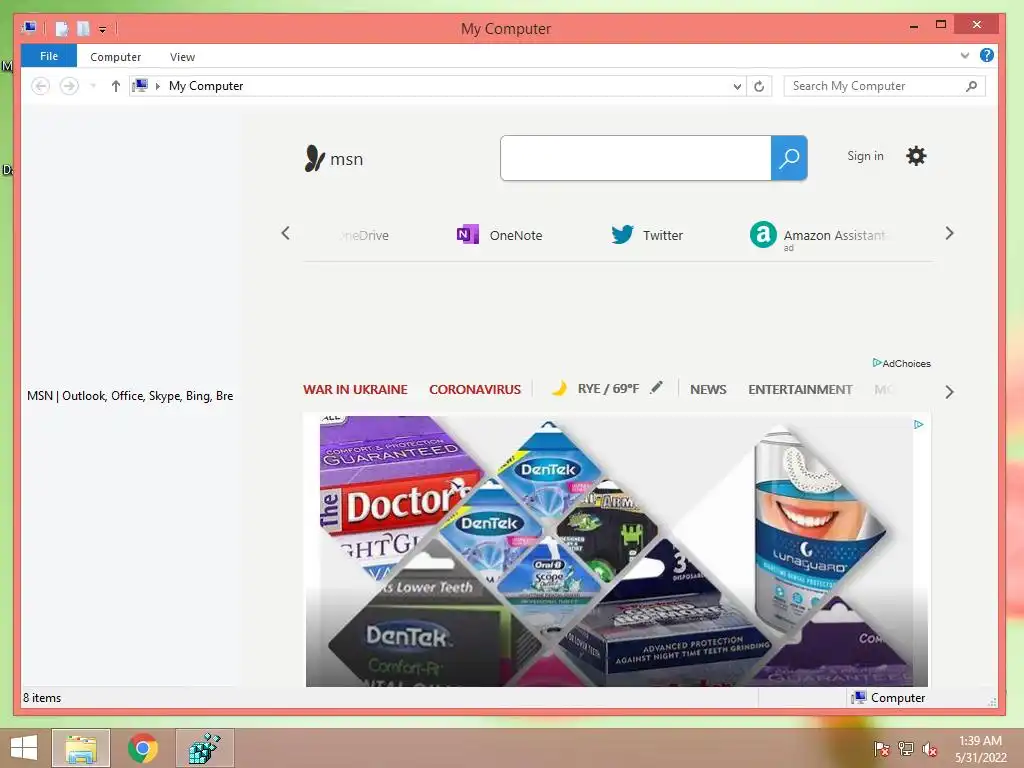The image size is (1024, 768).
Task: Click the DenTek advertisement banner
Action: pyautogui.click(x=616, y=550)
